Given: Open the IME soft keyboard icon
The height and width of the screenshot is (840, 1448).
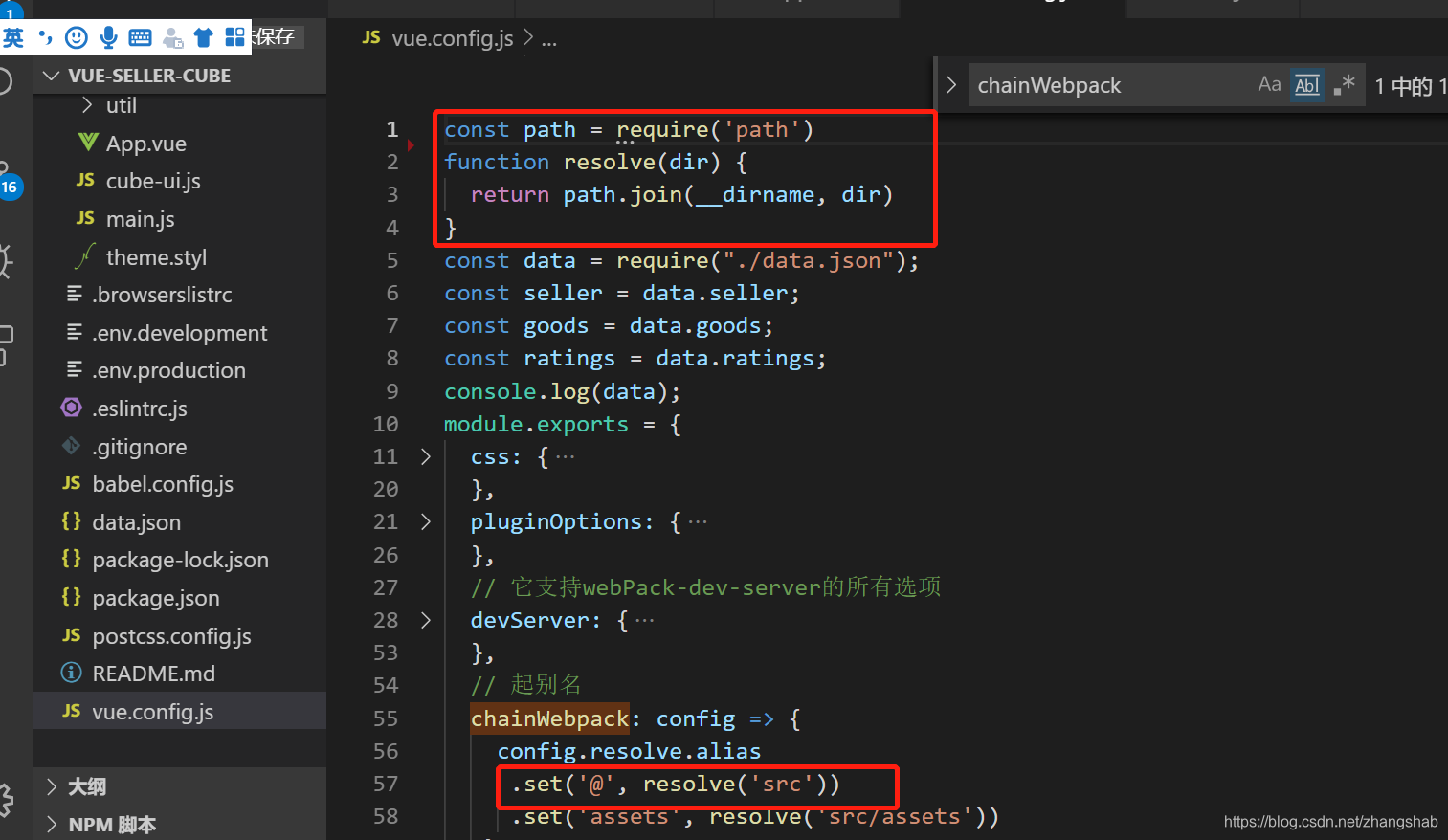Looking at the screenshot, I should (140, 38).
